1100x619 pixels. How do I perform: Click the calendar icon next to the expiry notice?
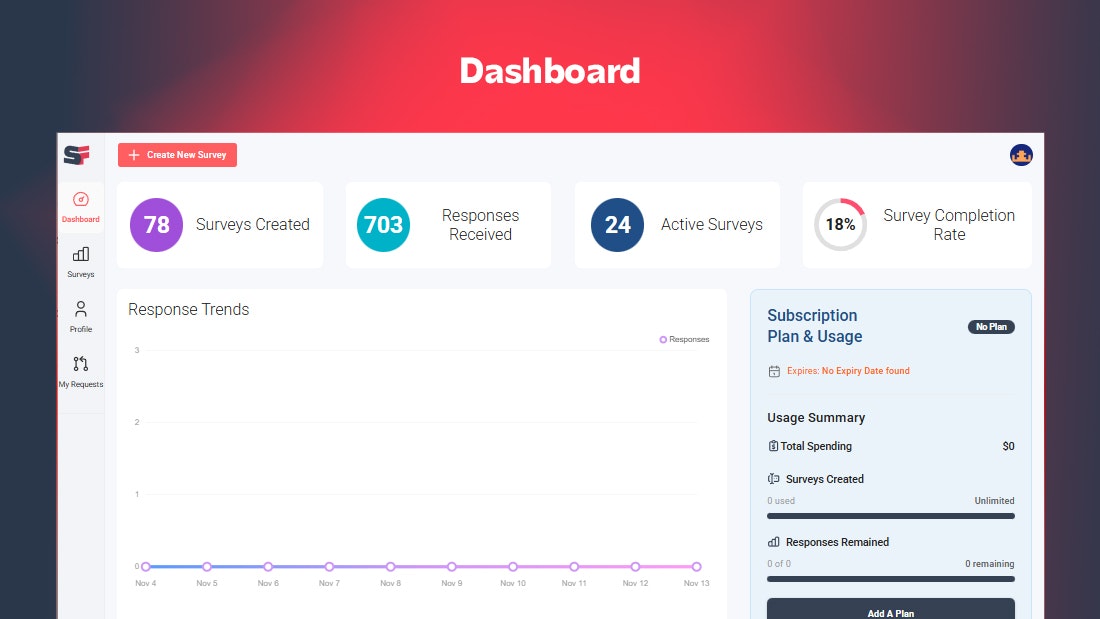(x=774, y=370)
